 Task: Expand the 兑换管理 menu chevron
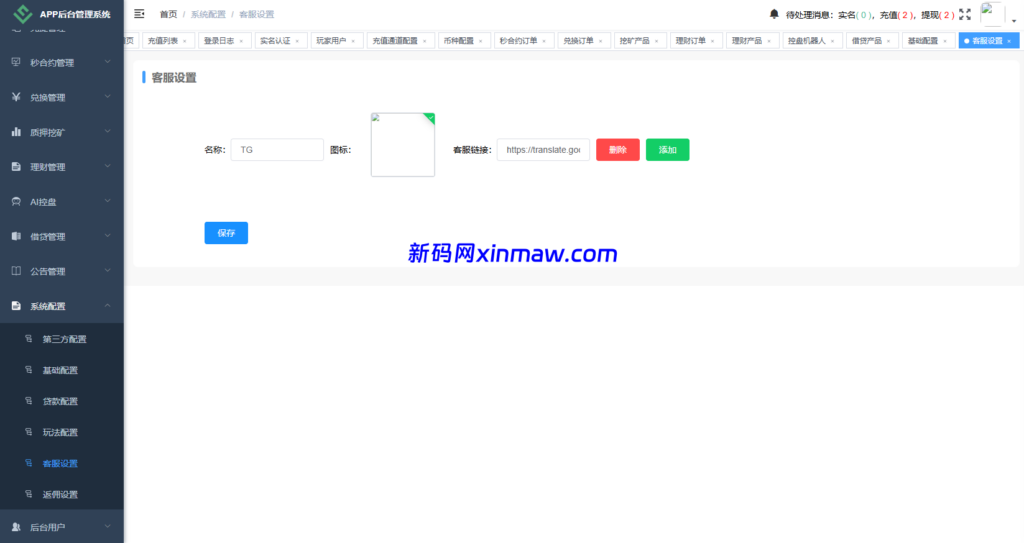coord(108,96)
